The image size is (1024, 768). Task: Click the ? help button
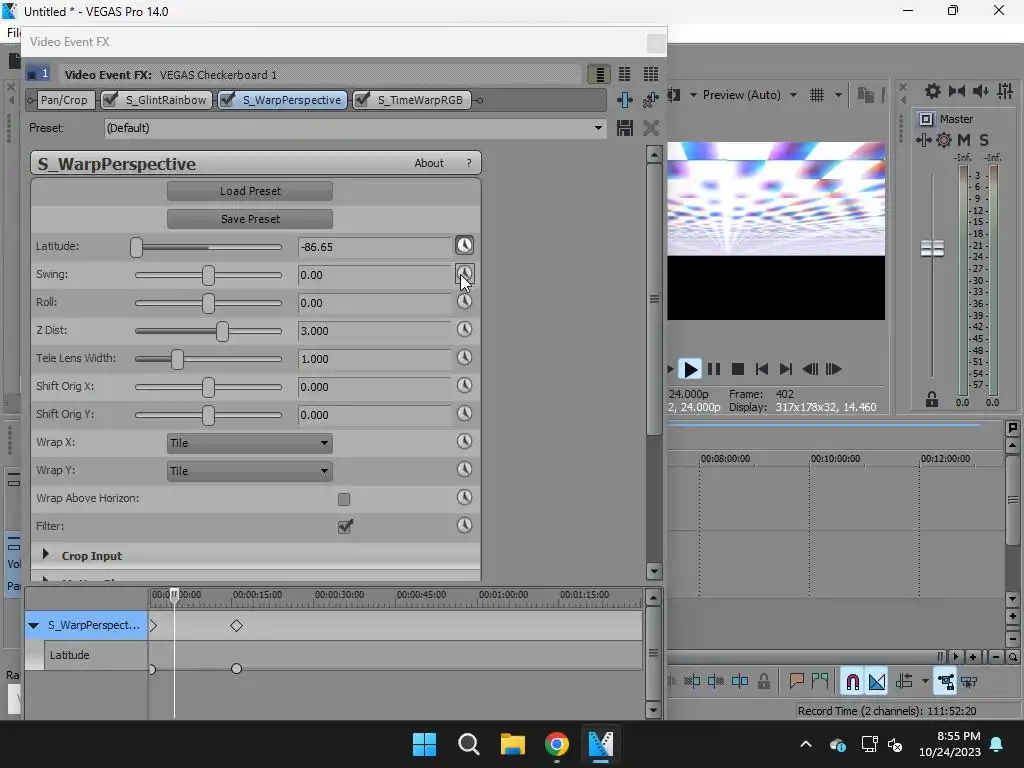pyautogui.click(x=469, y=163)
